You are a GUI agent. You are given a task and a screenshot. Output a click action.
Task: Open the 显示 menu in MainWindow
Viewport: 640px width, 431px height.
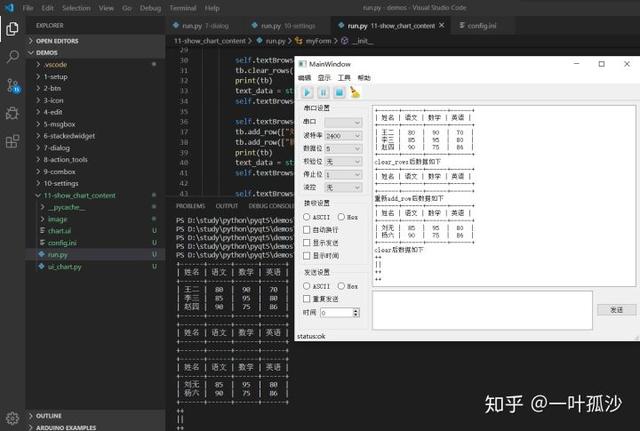coord(324,78)
